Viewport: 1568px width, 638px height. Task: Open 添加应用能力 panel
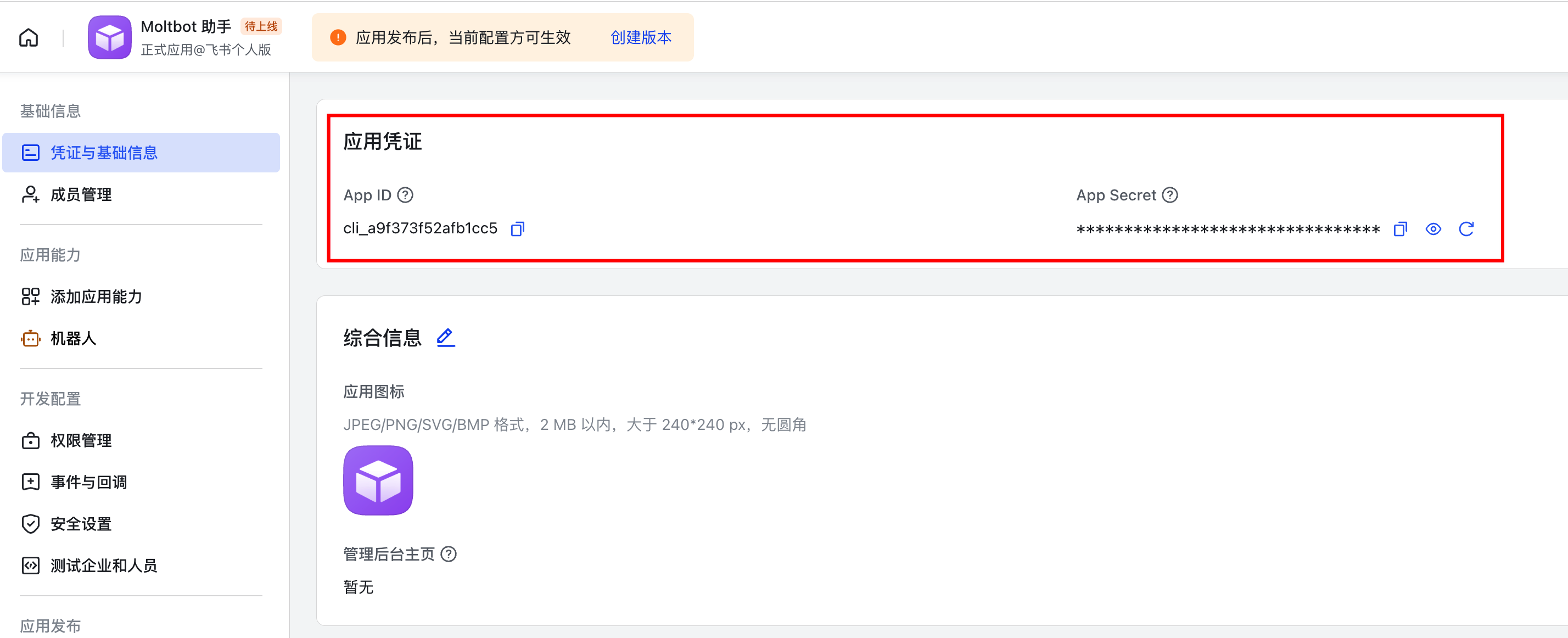96,296
